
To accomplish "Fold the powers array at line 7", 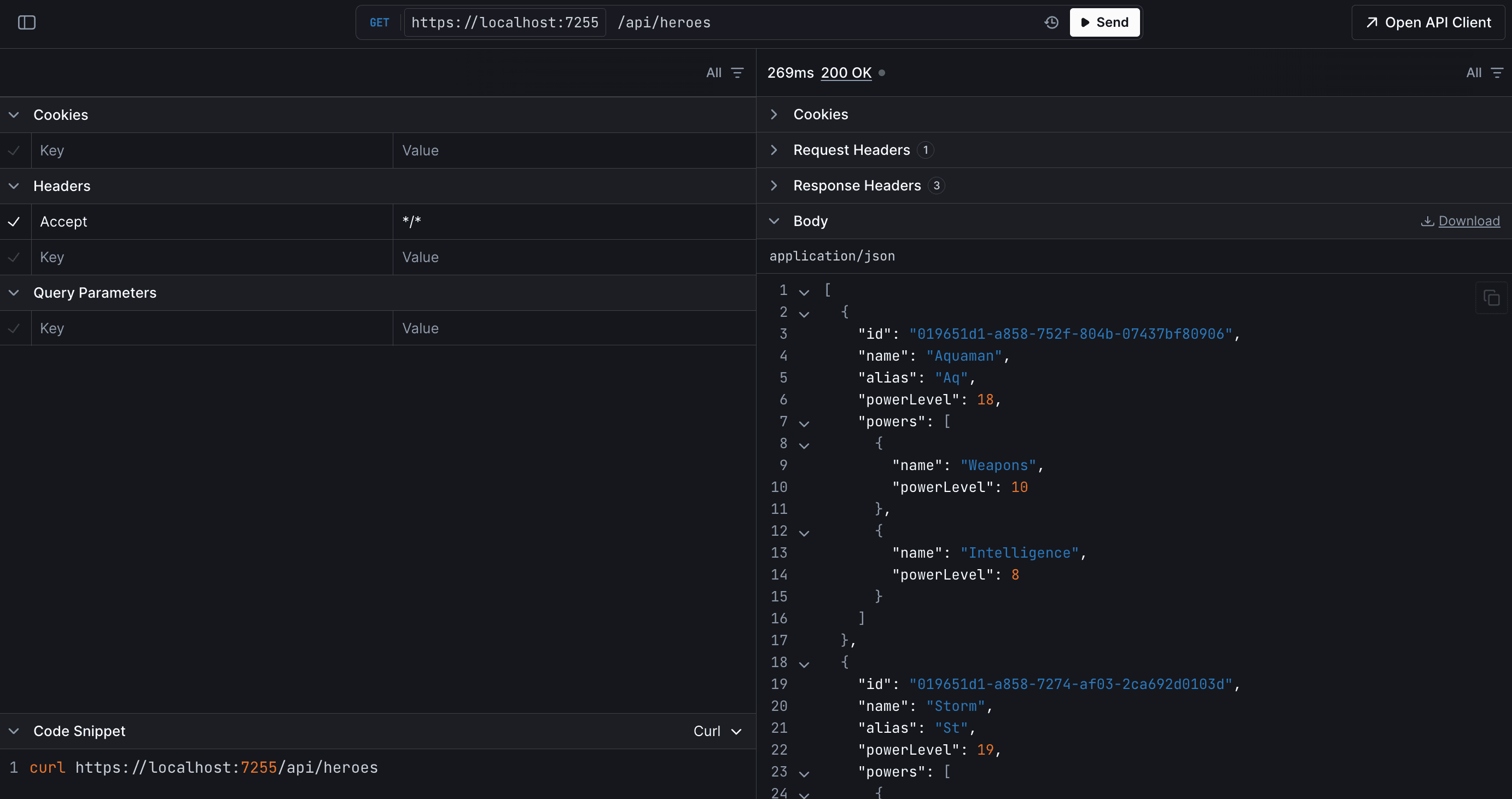I will click(804, 423).
